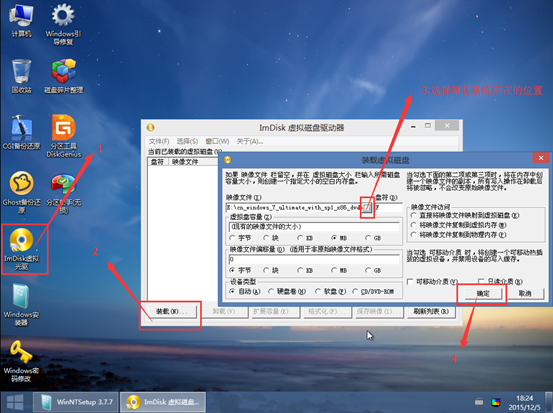This screenshot has height=413, width=553.
Task: Select GB unit under 虚拟盘容量
Action: (x=373, y=238)
